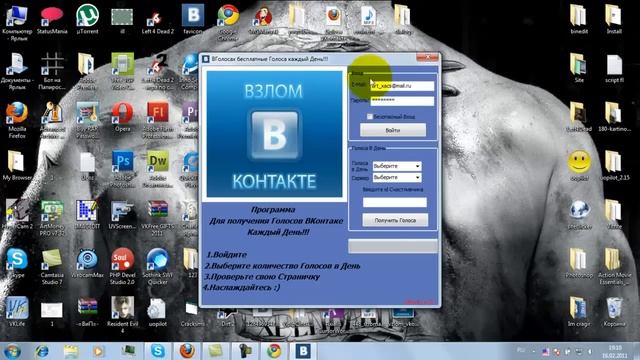Launch the Opera browser desktop shortcut
The height and width of the screenshot is (360, 640).
click(122, 116)
